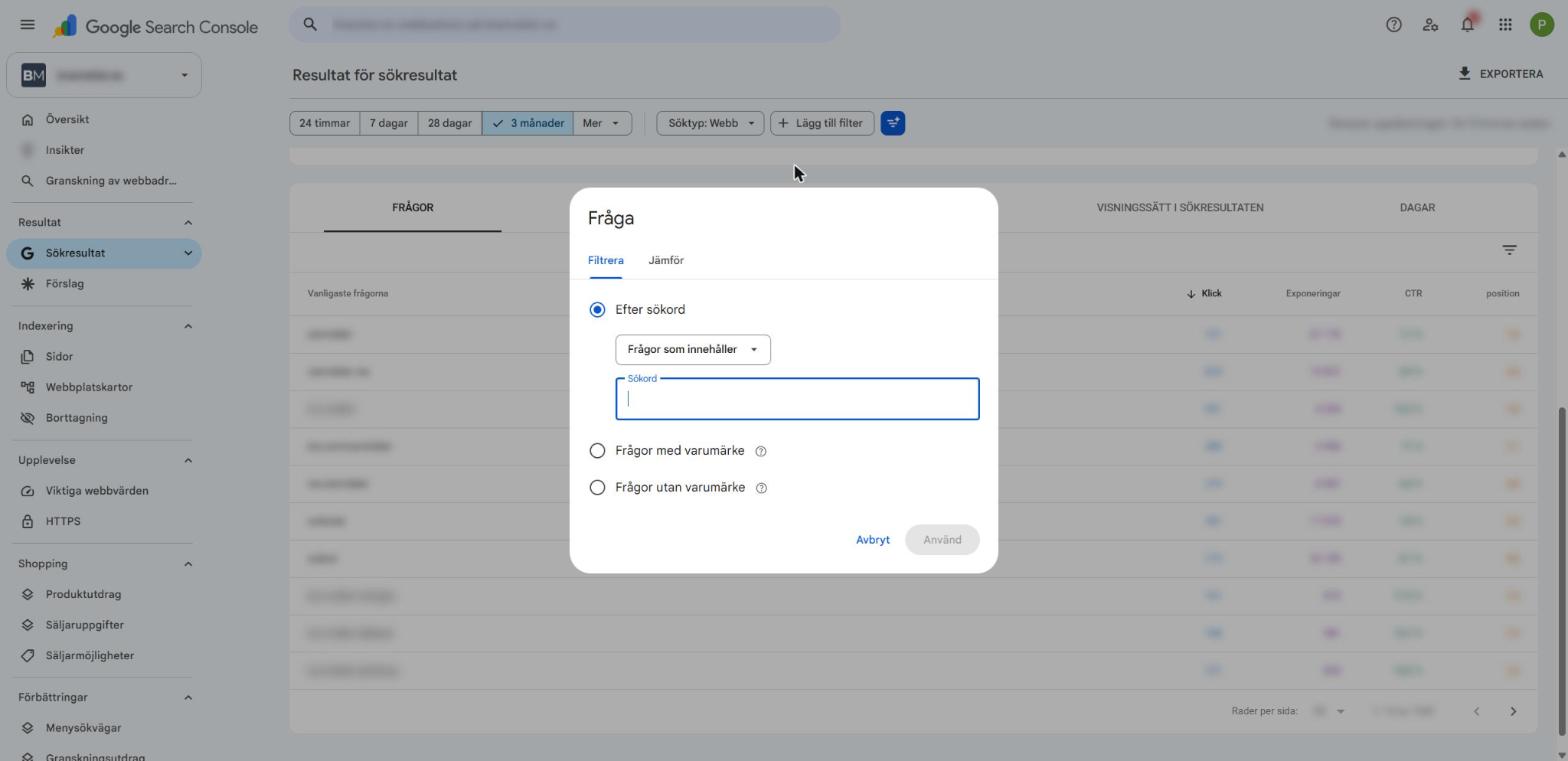Open the Google apps grid
The width and height of the screenshot is (1568, 761).
[1504, 25]
